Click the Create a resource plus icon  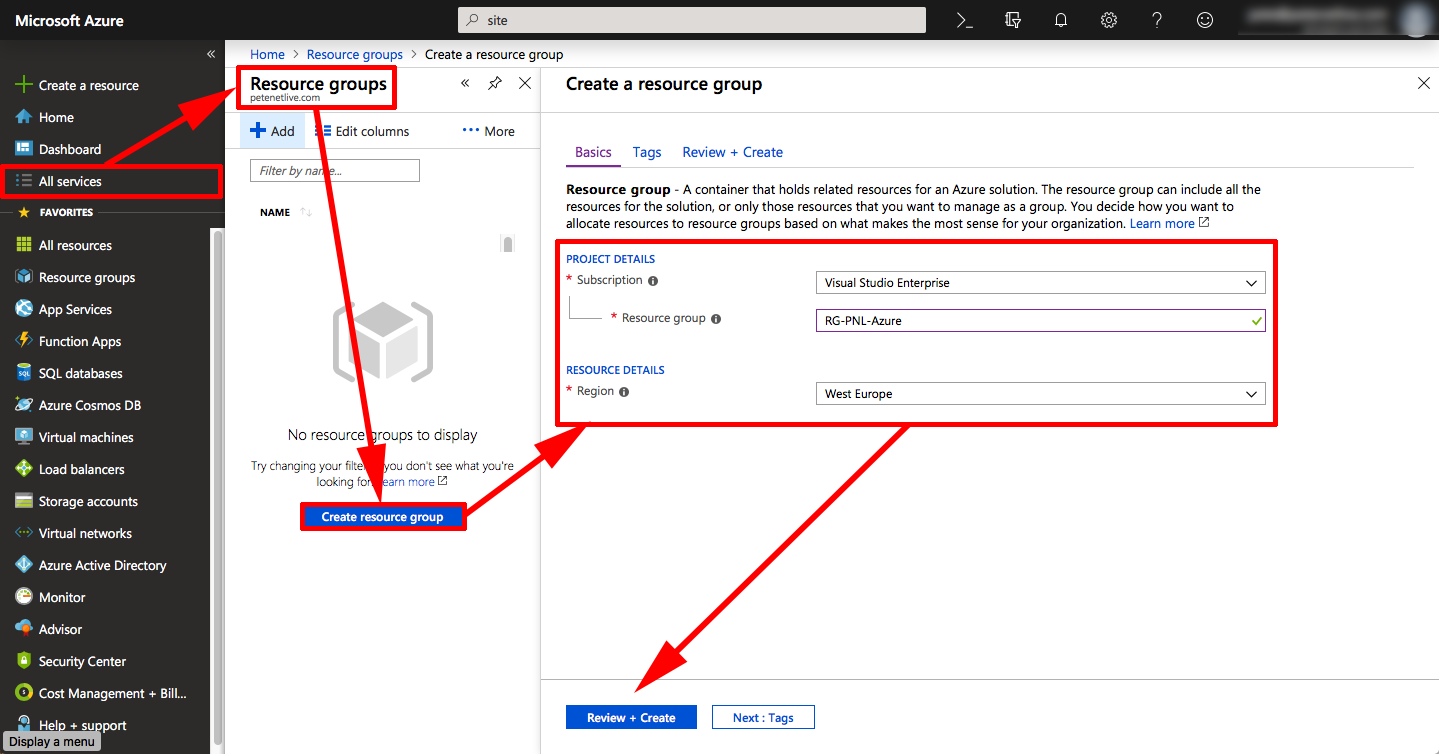pos(24,85)
